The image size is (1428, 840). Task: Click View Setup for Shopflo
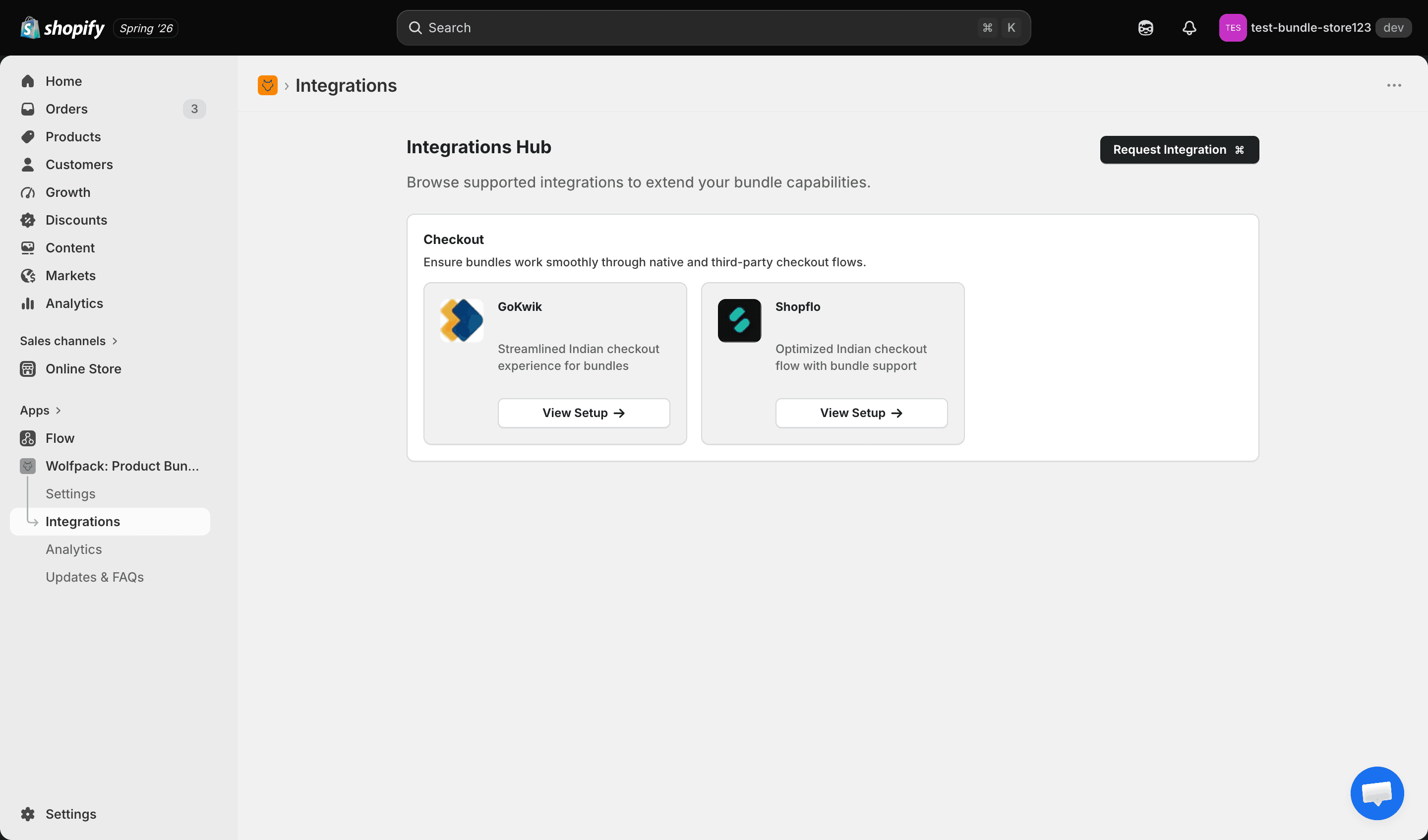pos(861,413)
